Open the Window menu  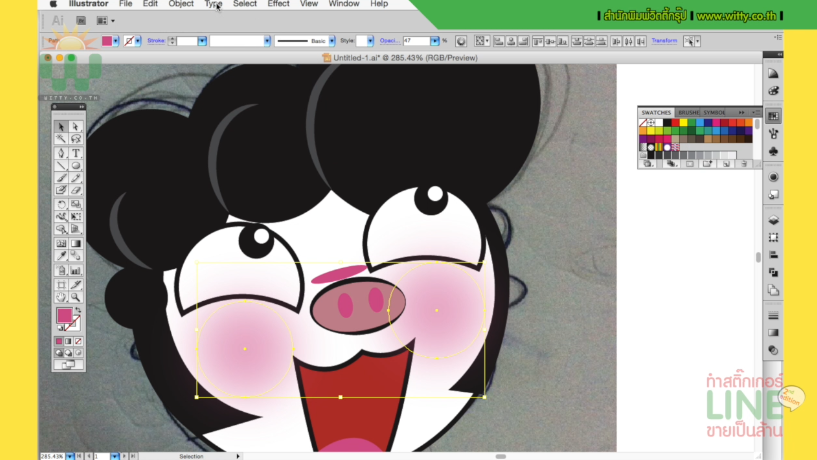click(x=344, y=4)
